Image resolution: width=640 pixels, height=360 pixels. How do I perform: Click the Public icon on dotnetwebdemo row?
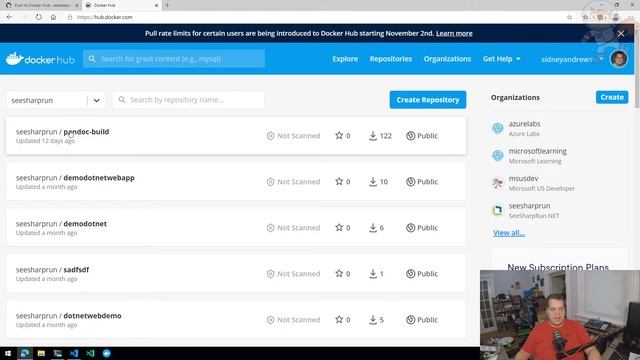click(x=411, y=320)
